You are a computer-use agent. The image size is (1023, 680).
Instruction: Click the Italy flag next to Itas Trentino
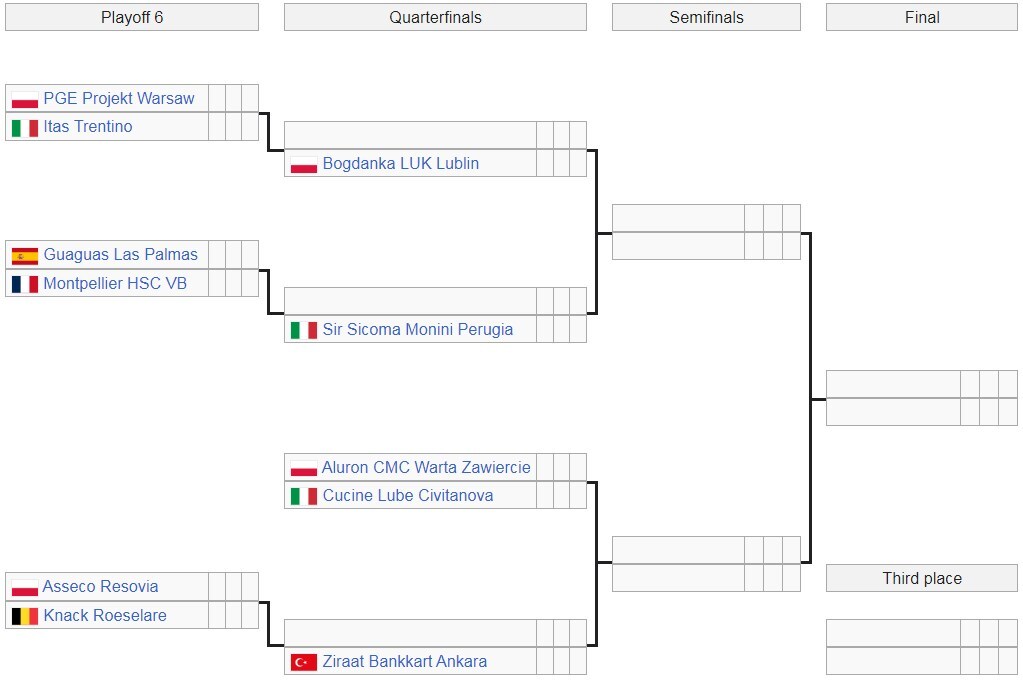(x=25, y=127)
